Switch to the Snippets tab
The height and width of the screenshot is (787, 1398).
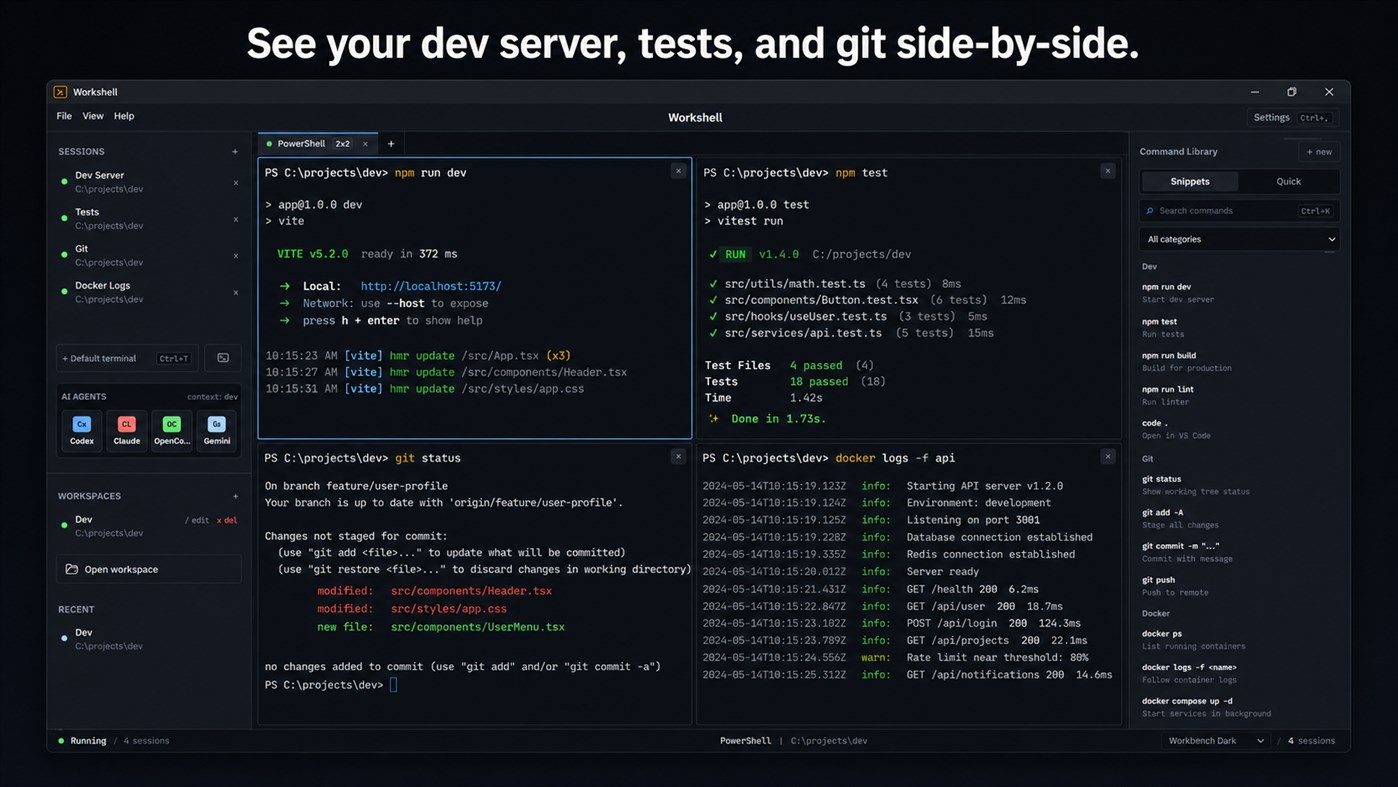click(1190, 181)
